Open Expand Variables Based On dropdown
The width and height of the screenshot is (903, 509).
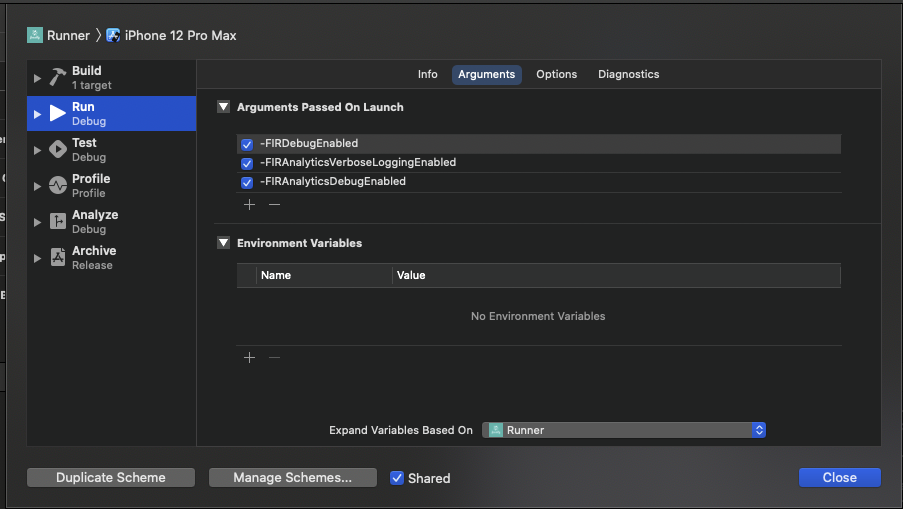[x=624, y=430]
